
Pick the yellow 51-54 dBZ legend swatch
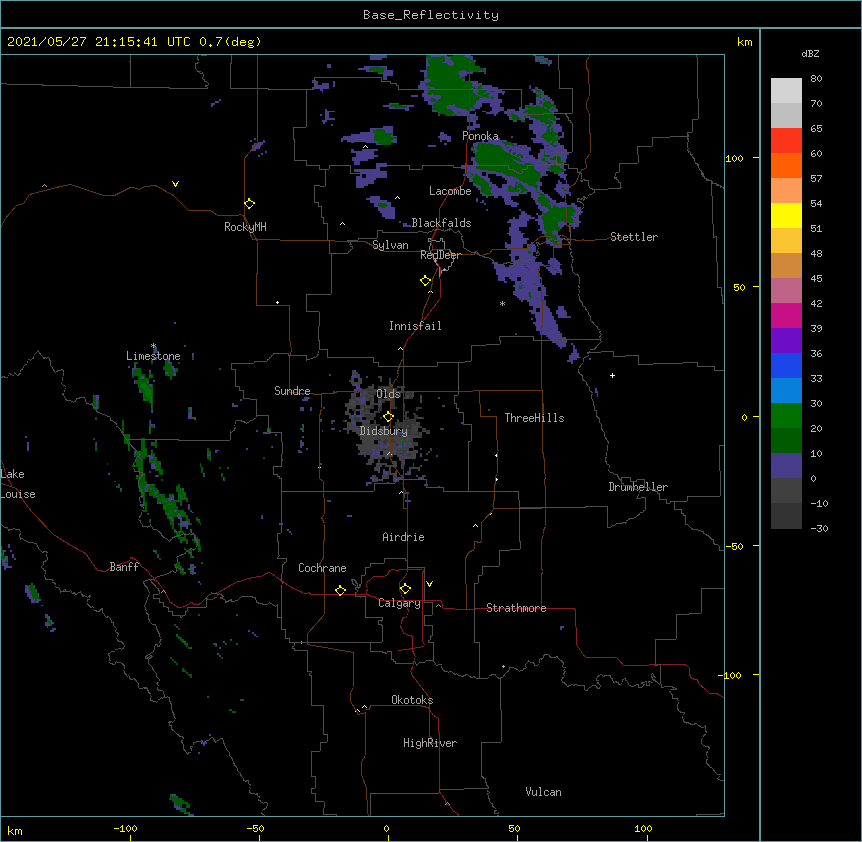[786, 215]
